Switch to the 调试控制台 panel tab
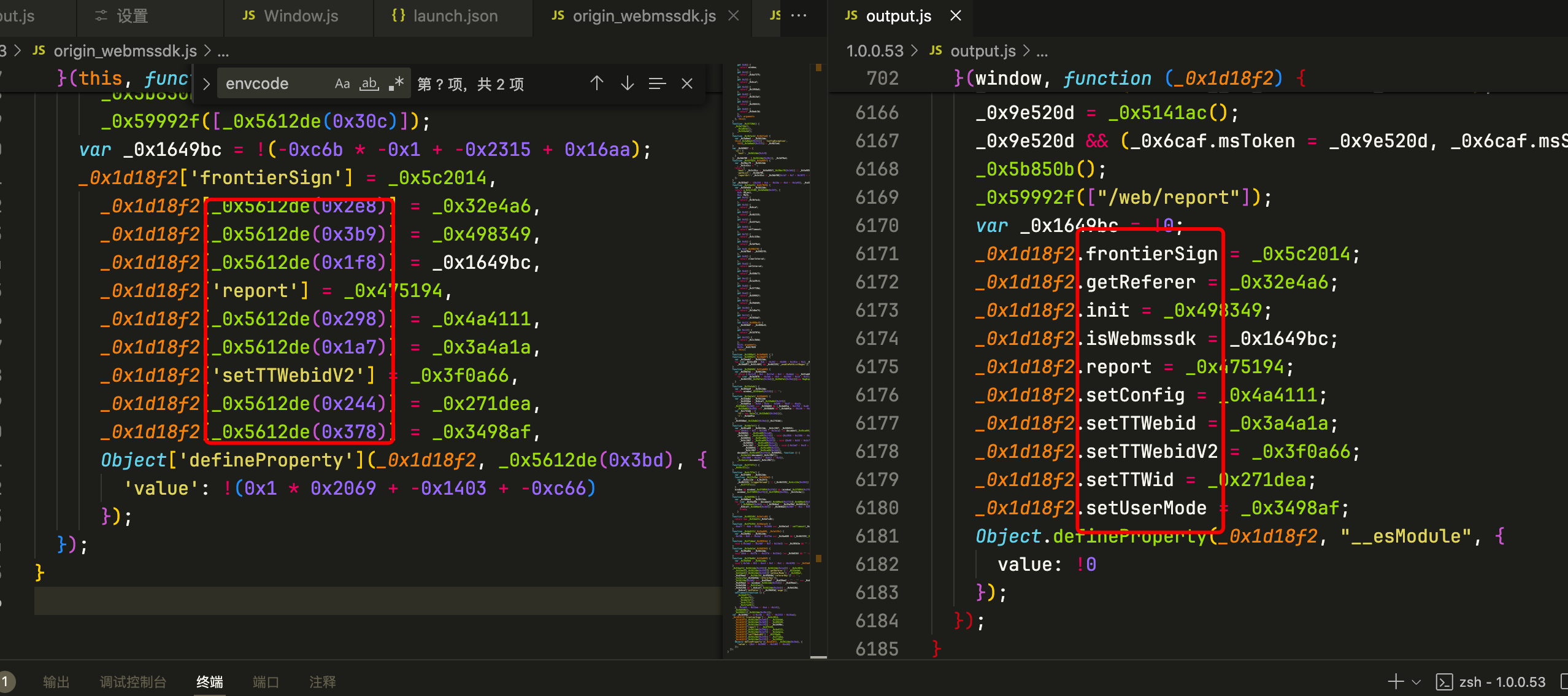This screenshot has width=1568, height=696. point(133,681)
